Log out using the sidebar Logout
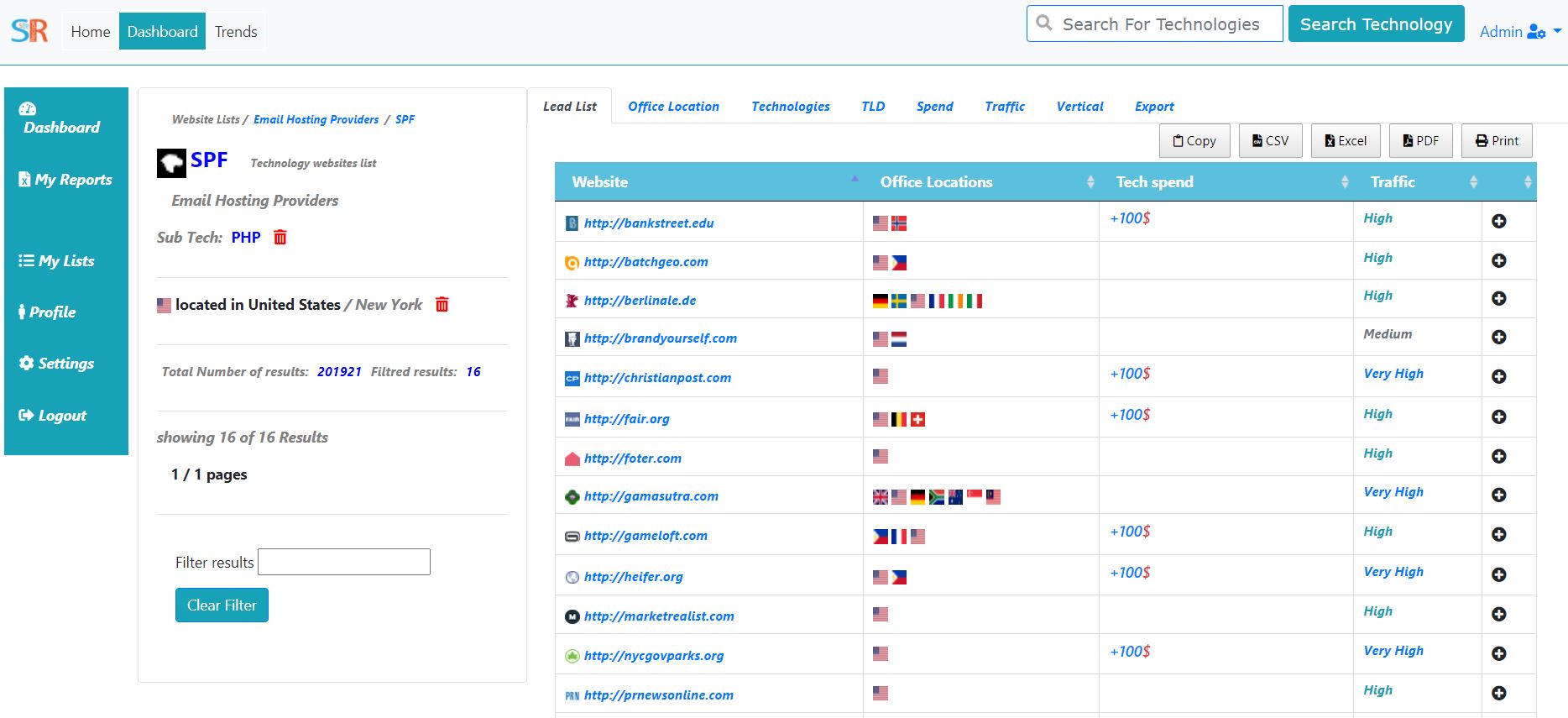Image resolution: width=1568 pixels, height=718 pixels. 53,416
